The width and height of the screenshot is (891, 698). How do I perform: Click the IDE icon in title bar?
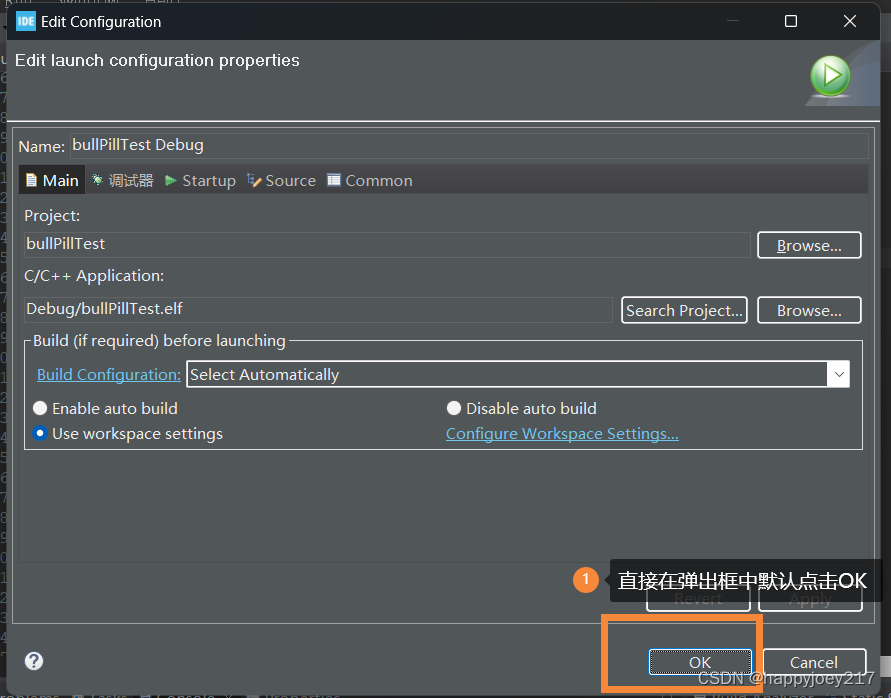[26, 22]
